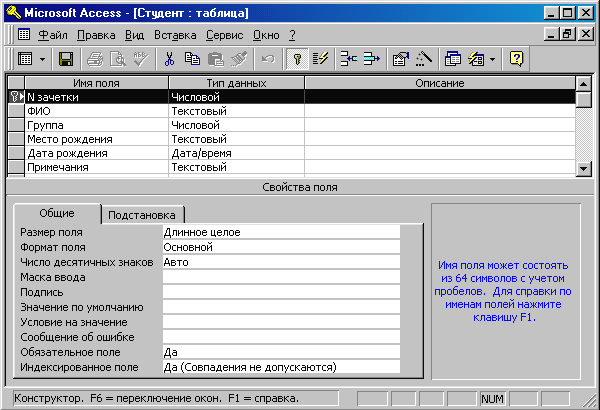Click the Подпись input field
Screen dimensions: 600x410
pos(281,292)
